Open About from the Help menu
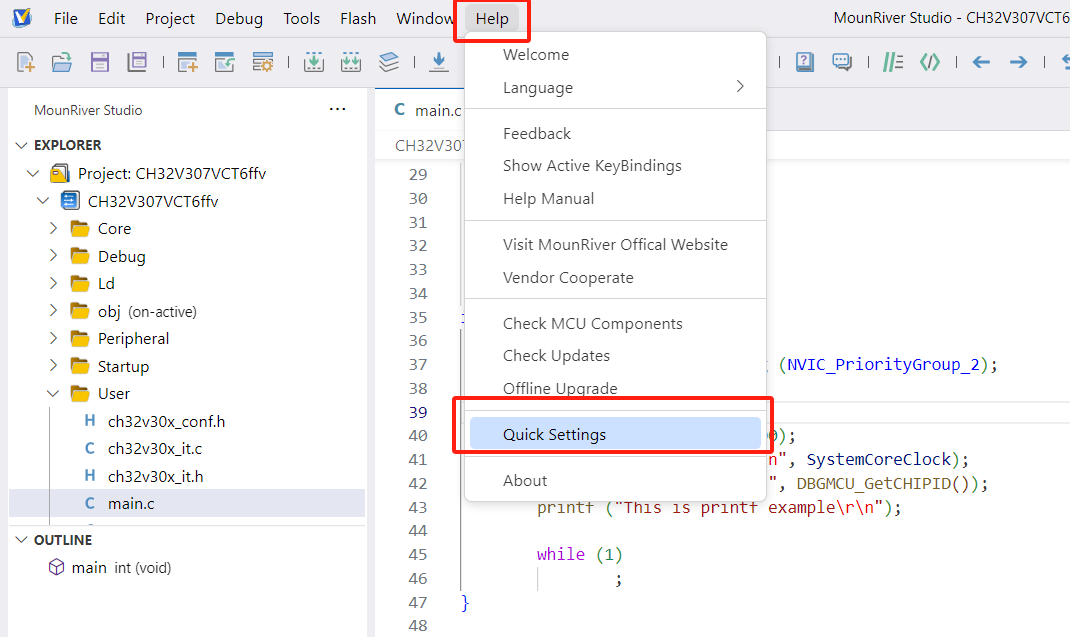Screen dimensions: 1070x637 (x=615, y=481)
